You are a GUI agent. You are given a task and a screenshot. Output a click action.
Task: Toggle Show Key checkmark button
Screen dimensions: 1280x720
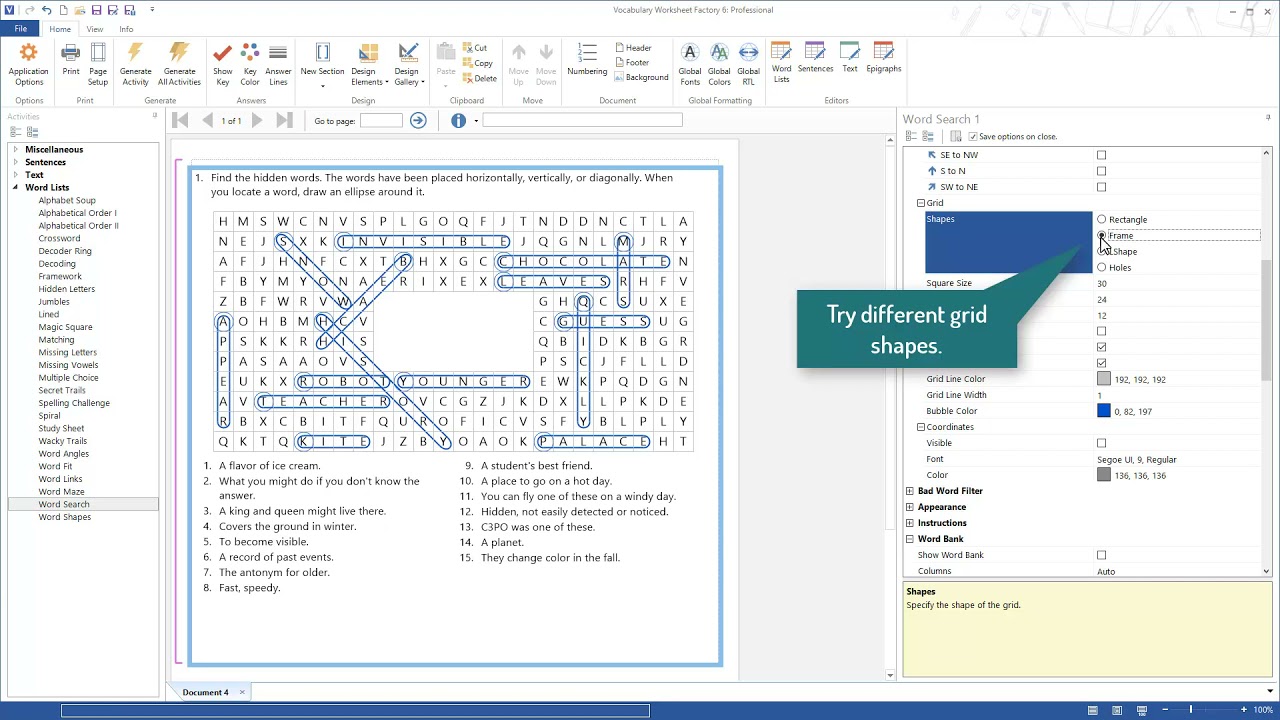pyautogui.click(x=223, y=64)
